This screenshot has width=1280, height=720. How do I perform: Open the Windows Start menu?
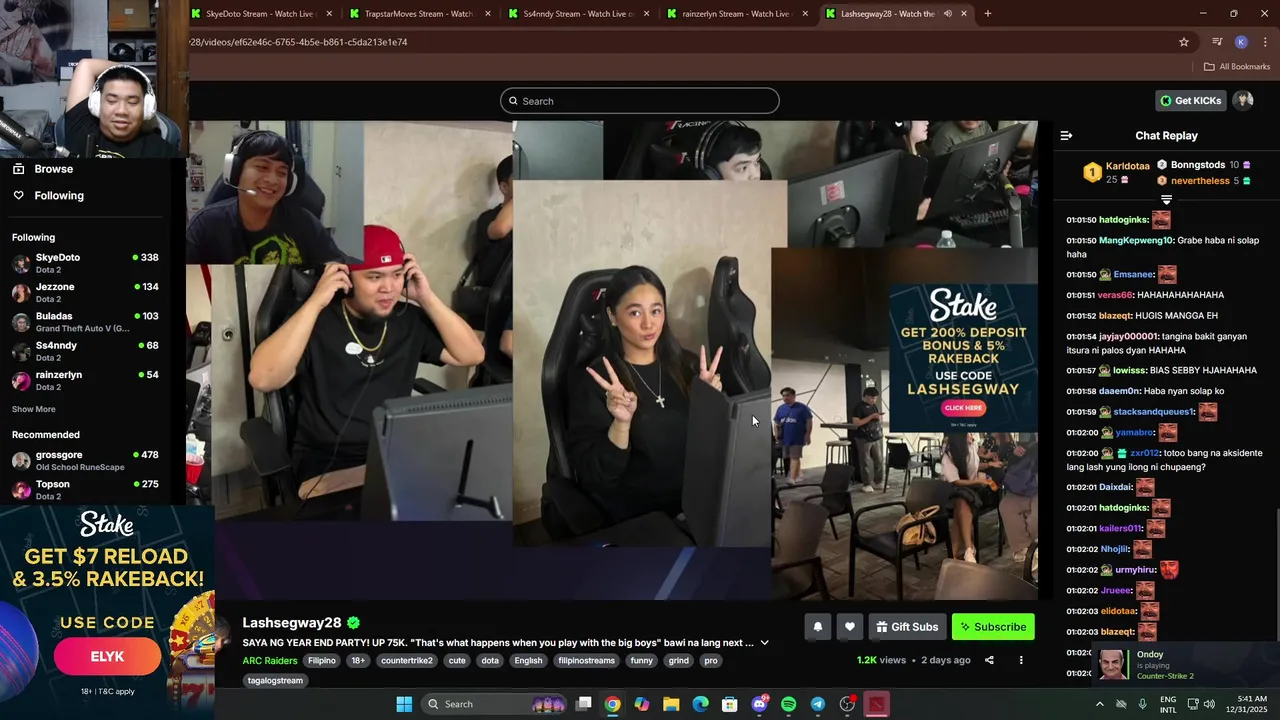404,704
